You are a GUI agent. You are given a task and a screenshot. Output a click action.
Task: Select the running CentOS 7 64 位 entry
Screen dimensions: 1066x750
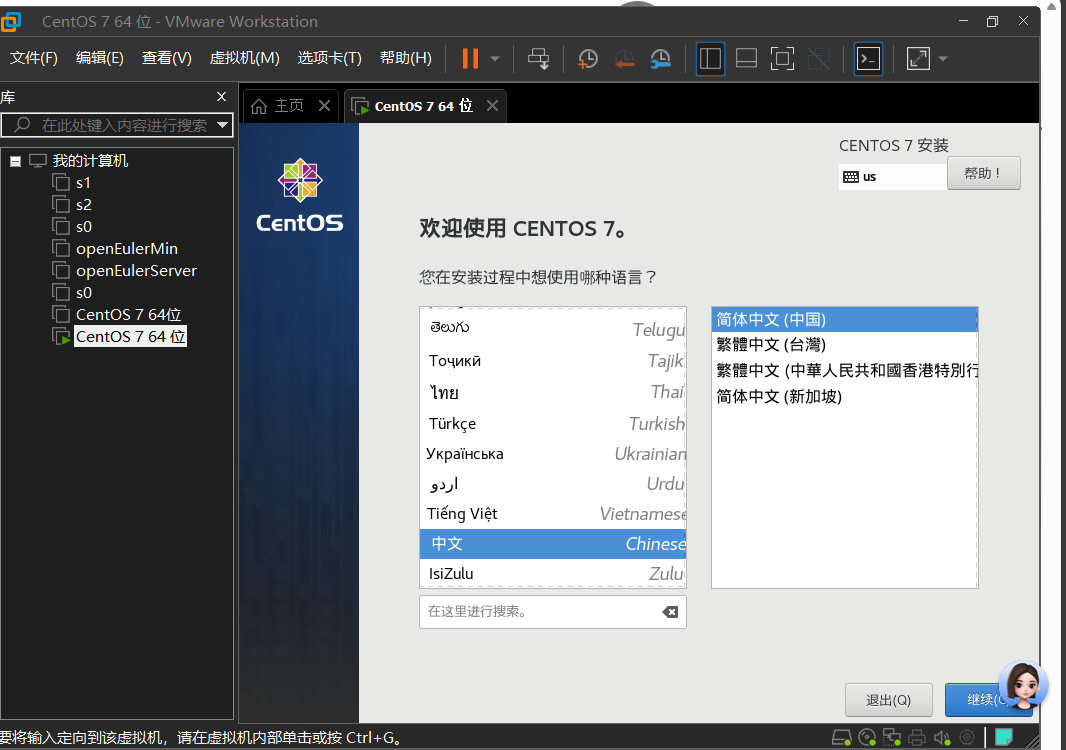pyautogui.click(x=131, y=337)
